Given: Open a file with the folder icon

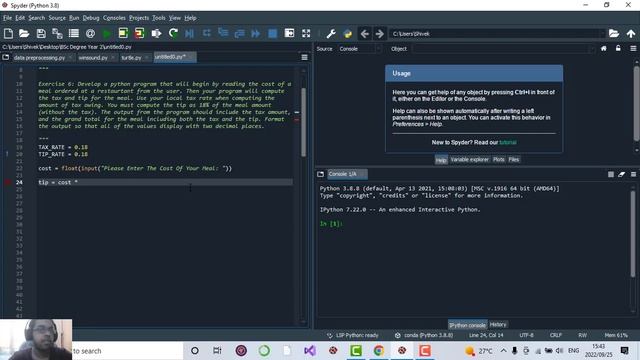Looking at the screenshot, I should [24, 33].
